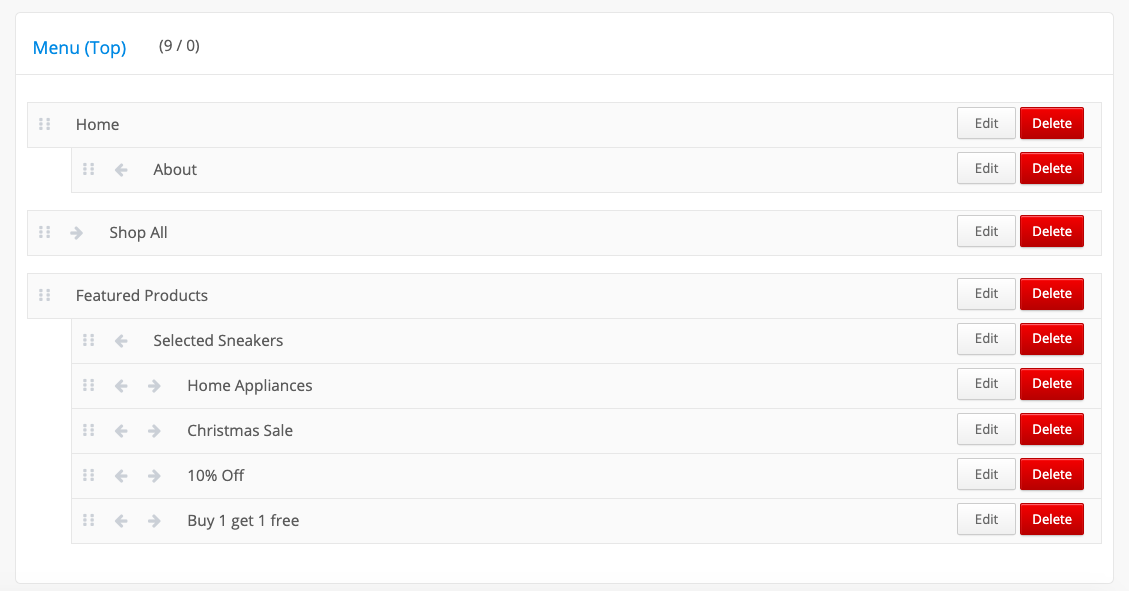Edit the Home menu item
The height and width of the screenshot is (591, 1129).
point(986,123)
